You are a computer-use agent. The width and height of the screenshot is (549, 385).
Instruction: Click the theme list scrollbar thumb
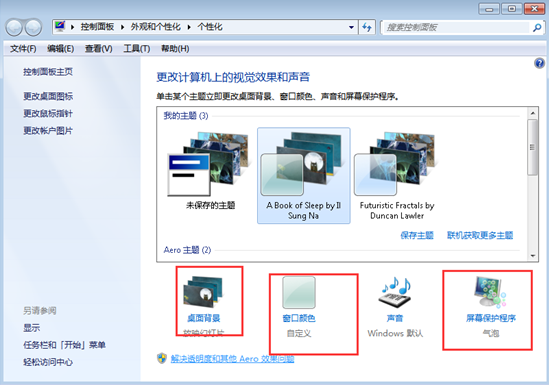pos(533,147)
